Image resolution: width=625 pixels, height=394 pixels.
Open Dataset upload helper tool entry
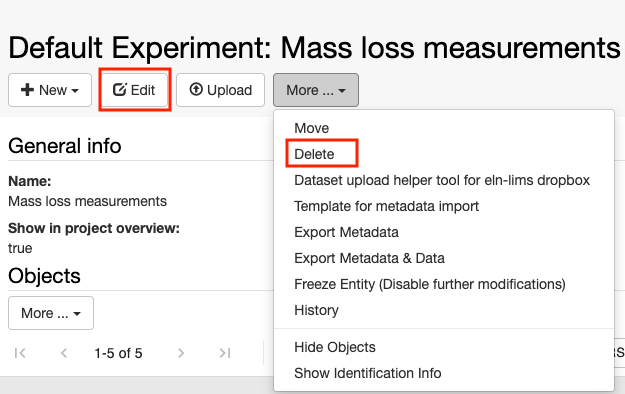[442, 180]
